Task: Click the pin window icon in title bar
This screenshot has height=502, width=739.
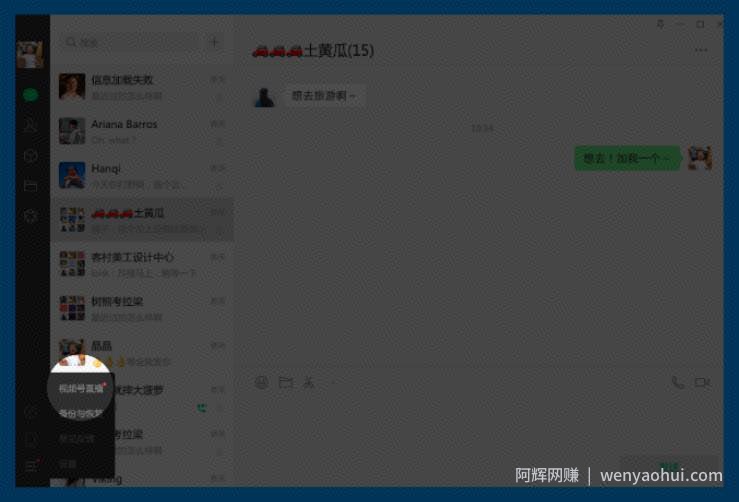Action: tap(660, 24)
